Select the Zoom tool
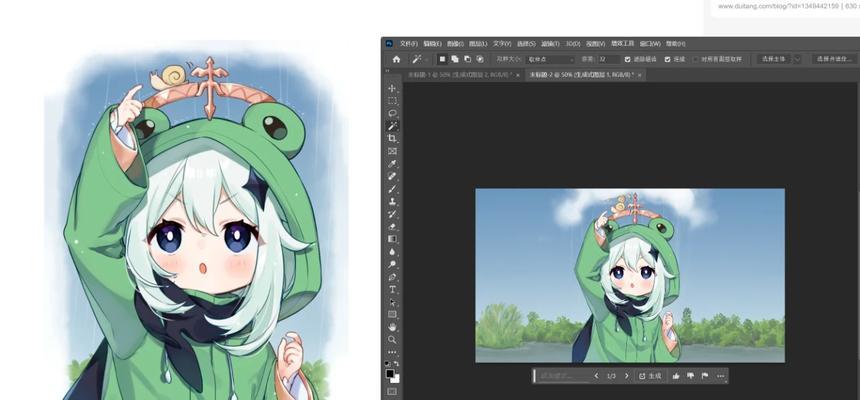The width and height of the screenshot is (860, 400). 392,340
